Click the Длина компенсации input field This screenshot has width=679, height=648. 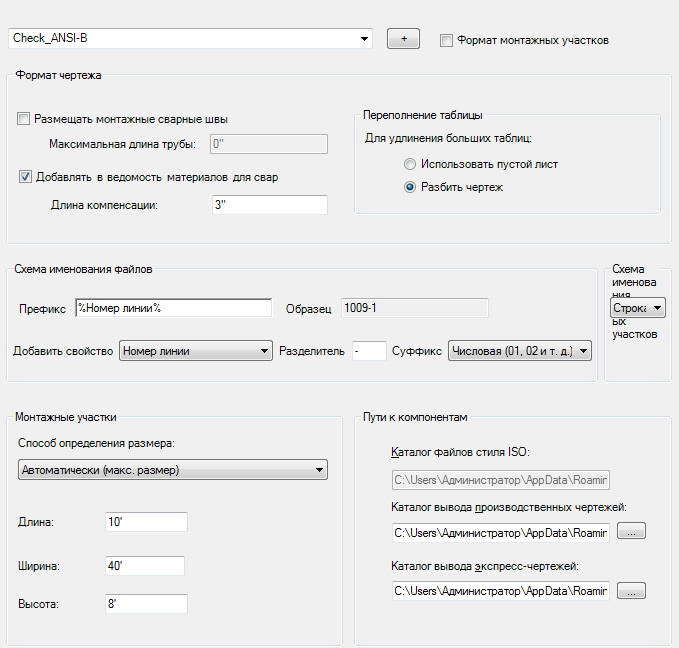tap(269, 205)
